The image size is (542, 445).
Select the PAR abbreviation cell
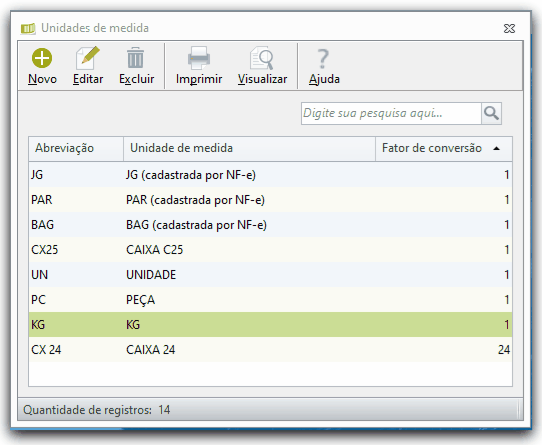point(76,200)
